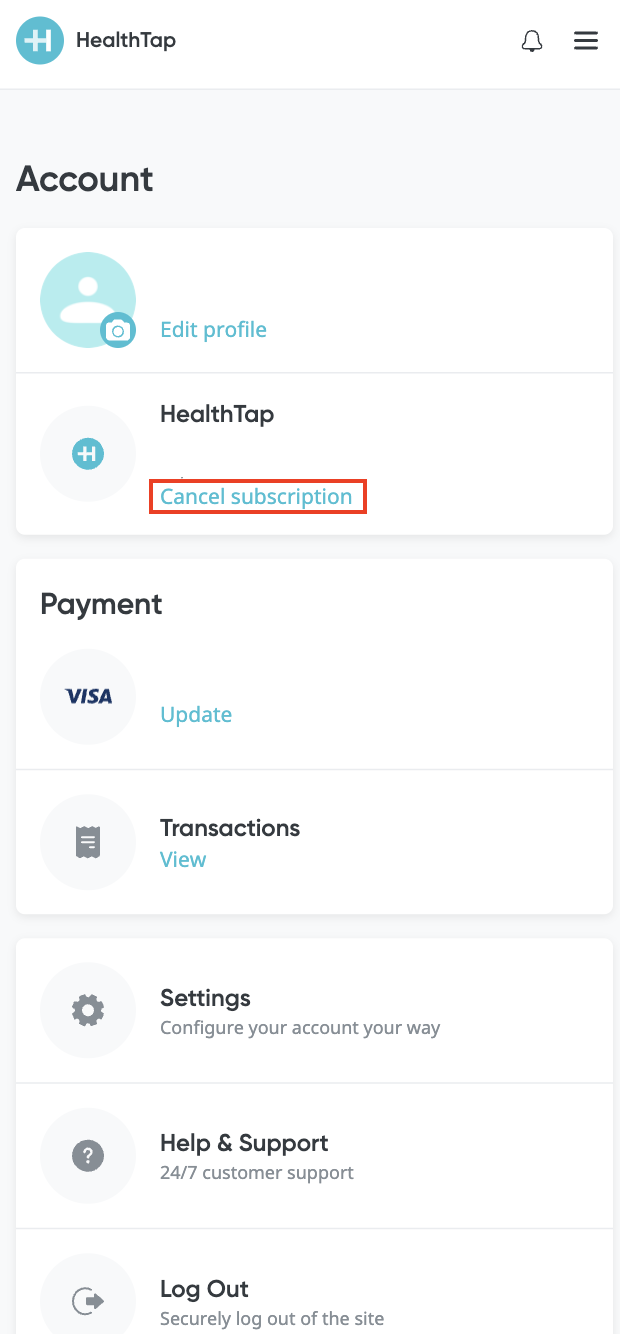Click the HealthTap logo icon in header
Viewport: 620px width, 1334px height.
coord(40,41)
